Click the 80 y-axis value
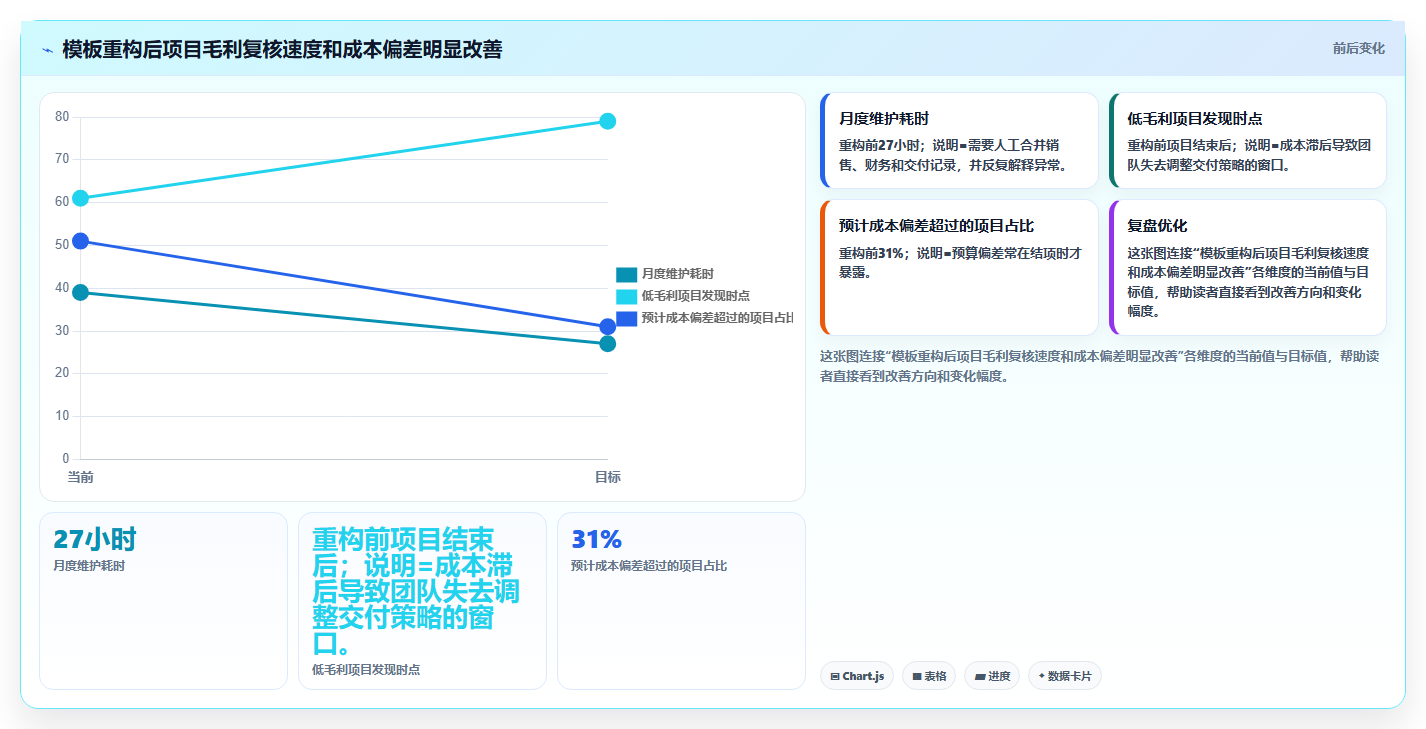This screenshot has width=1426, height=729. (62, 116)
